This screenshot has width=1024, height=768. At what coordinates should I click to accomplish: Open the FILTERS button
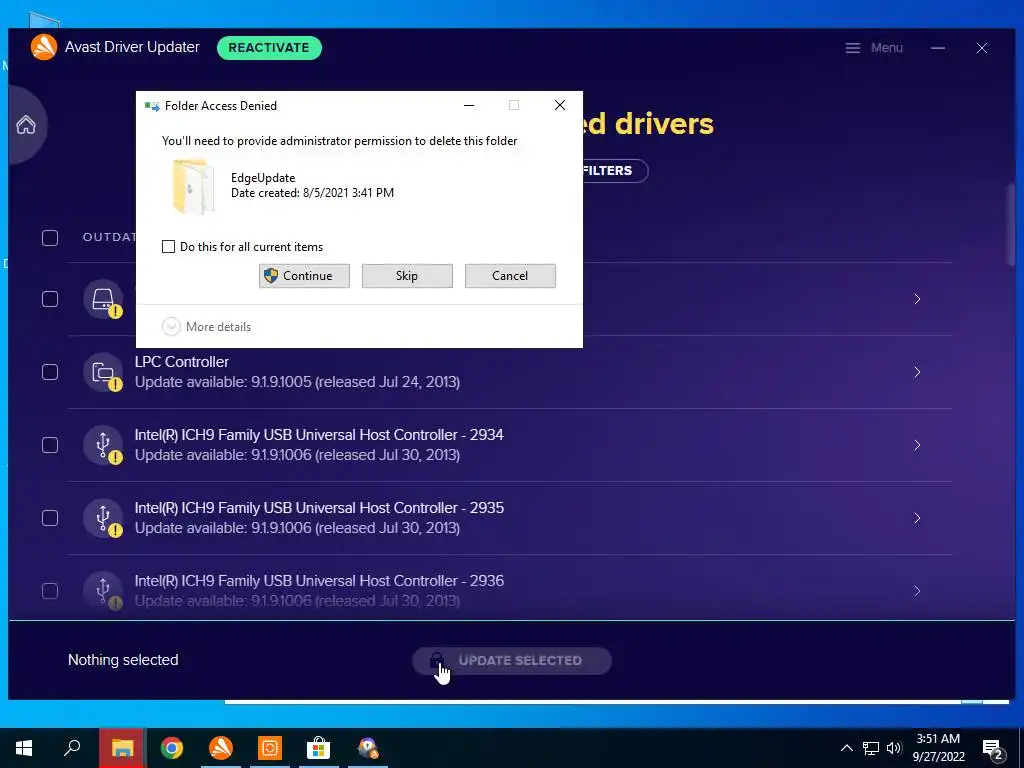point(613,171)
